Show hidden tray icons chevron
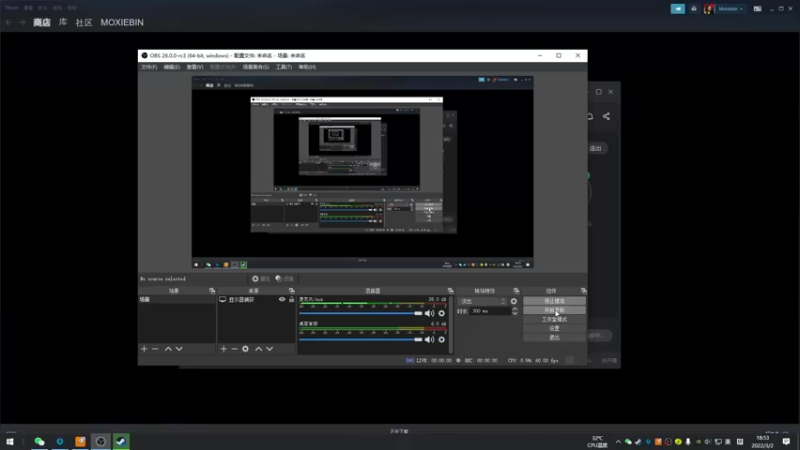Viewport: 800px width, 450px height. [x=618, y=442]
